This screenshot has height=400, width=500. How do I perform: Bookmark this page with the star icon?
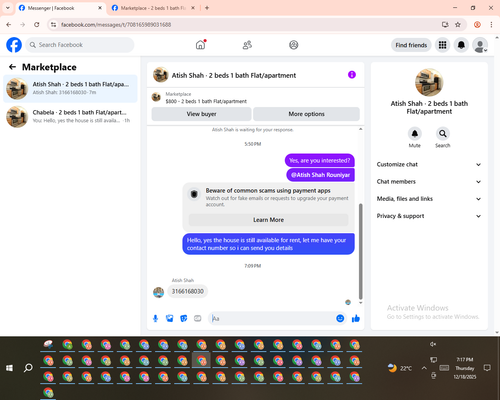click(458, 25)
